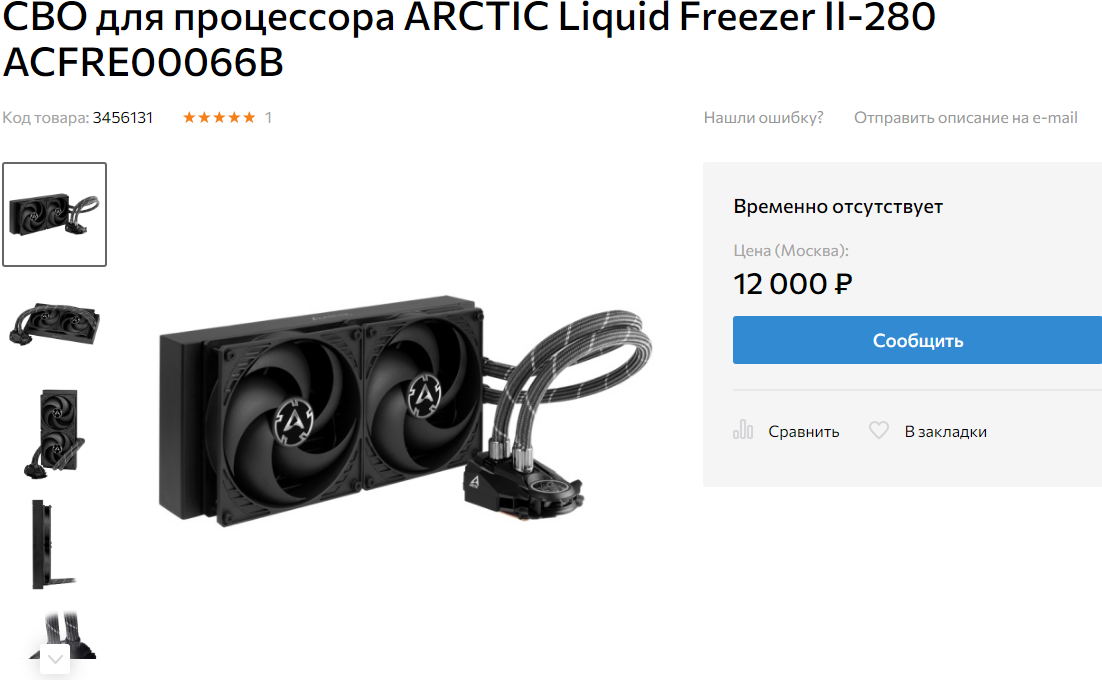Image resolution: width=1102 pixels, height=680 pixels.
Task: Click the compare bar-chart icon
Action: pos(743,430)
